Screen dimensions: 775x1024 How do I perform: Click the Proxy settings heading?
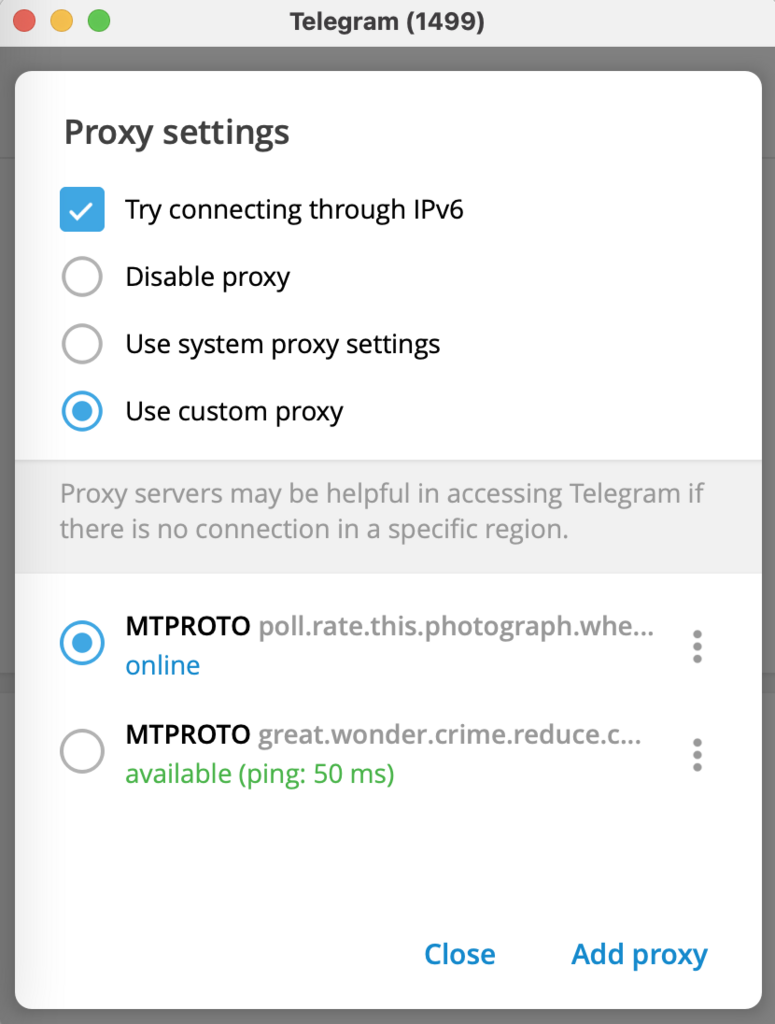click(x=177, y=133)
